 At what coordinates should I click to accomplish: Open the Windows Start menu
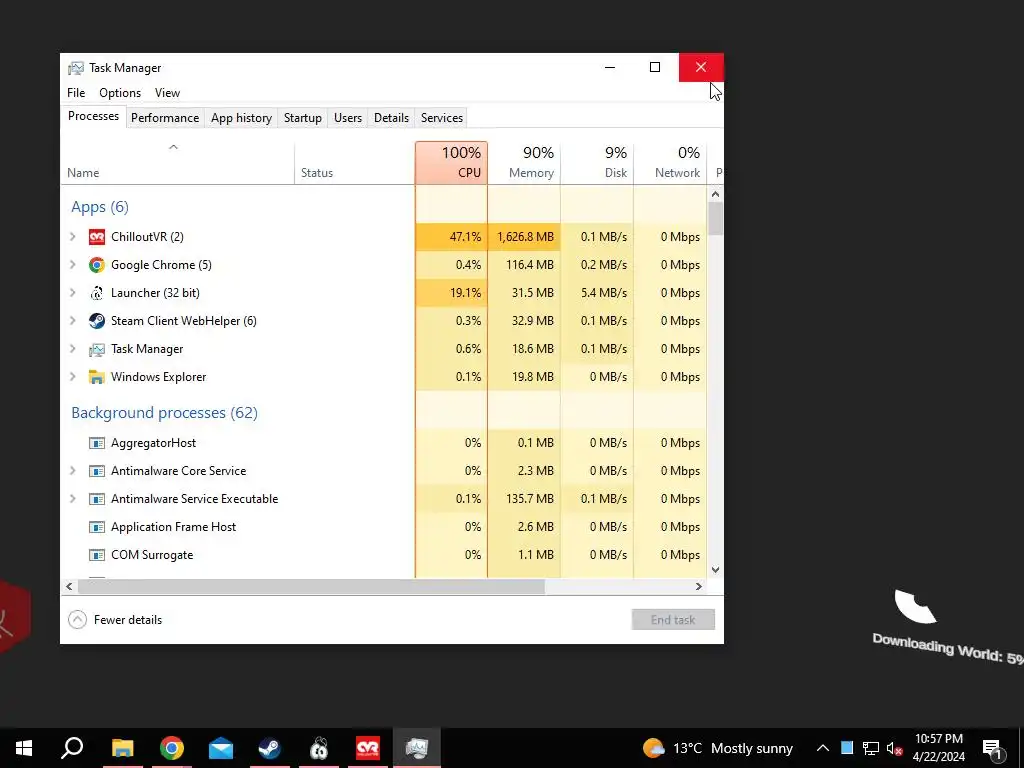point(24,748)
